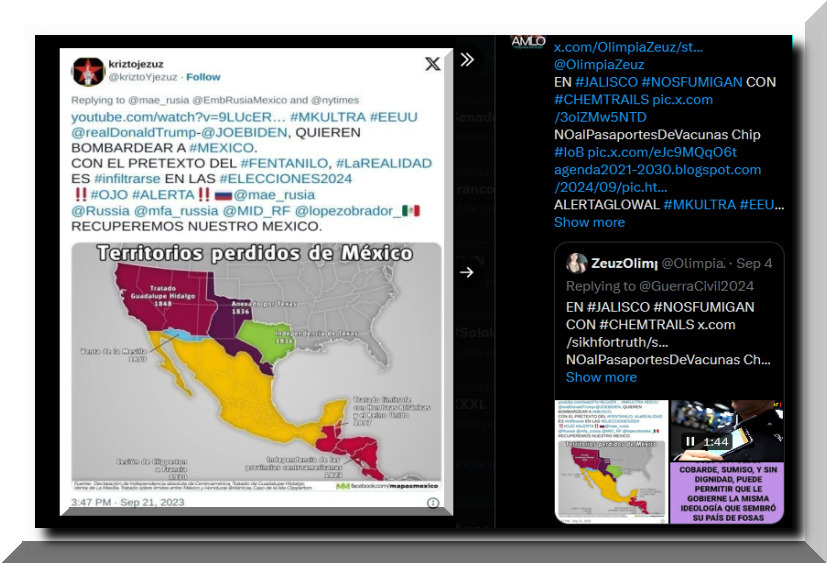The height and width of the screenshot is (563, 827).
Task: Collapse the panel with the double chevron icon
Action: (x=467, y=60)
